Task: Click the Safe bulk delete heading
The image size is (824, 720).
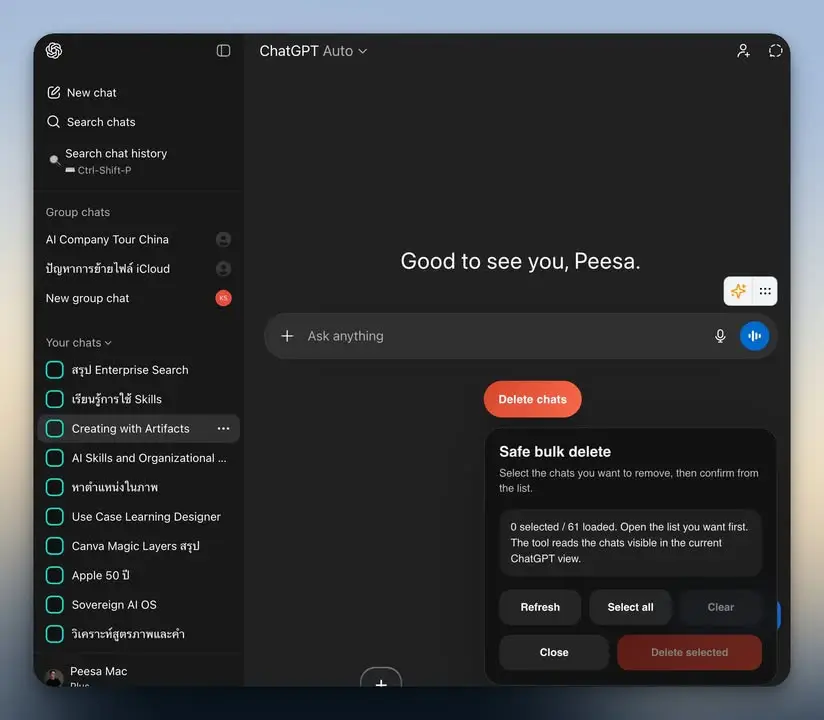Action: (x=555, y=451)
